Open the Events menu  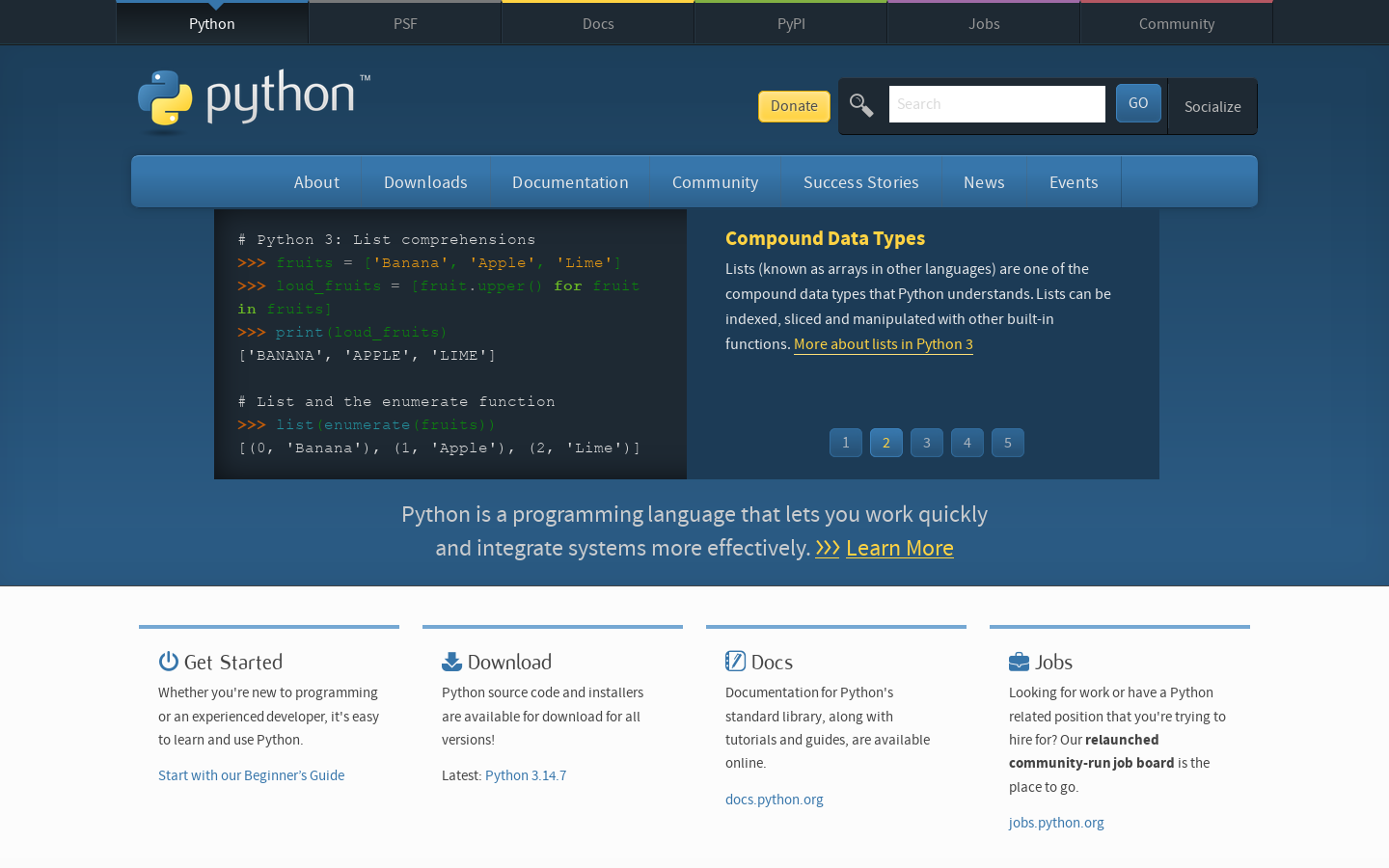pos(1074,182)
